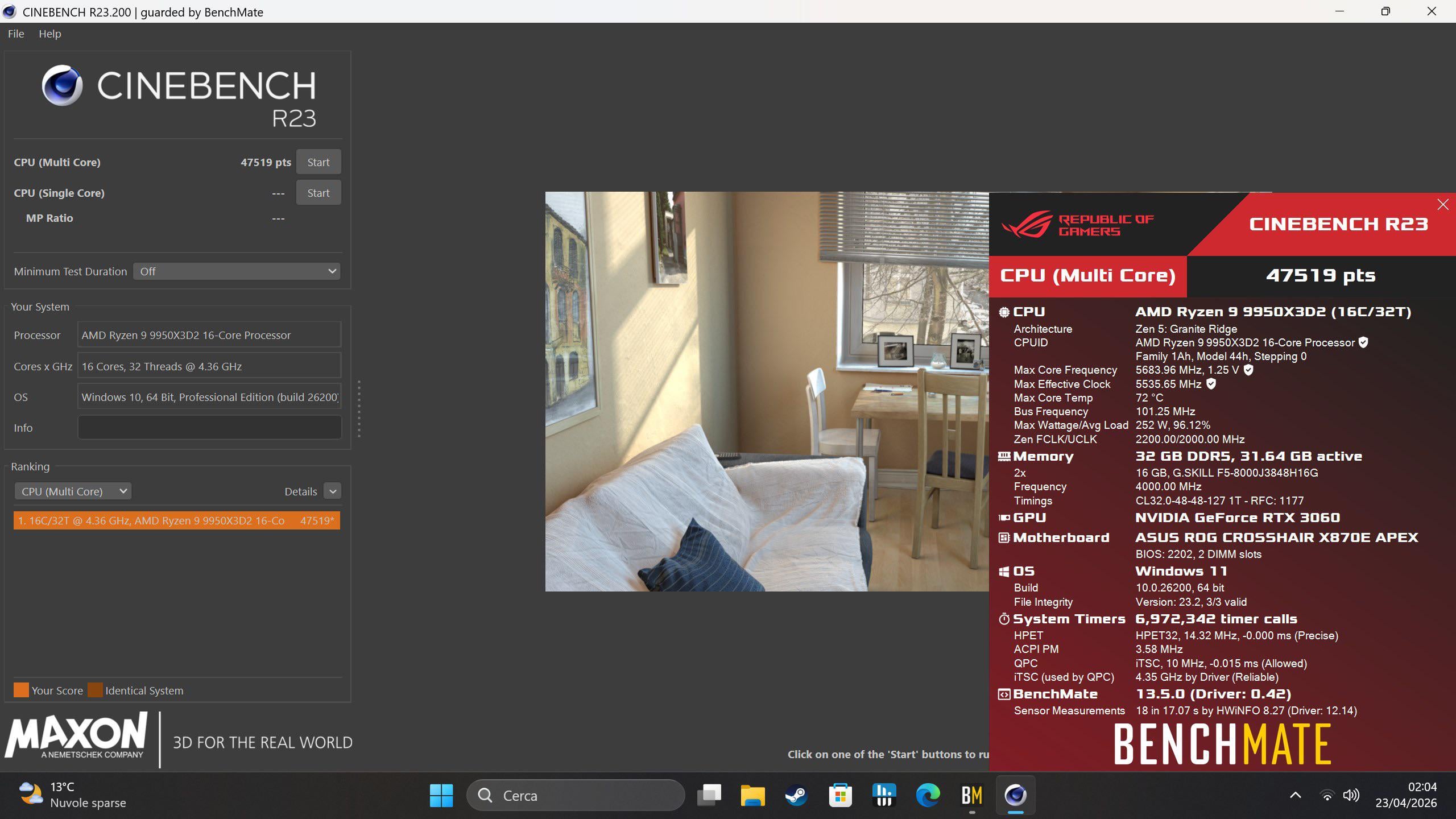Launch Steam from the taskbar
This screenshot has width=1456, height=819.
[x=796, y=795]
